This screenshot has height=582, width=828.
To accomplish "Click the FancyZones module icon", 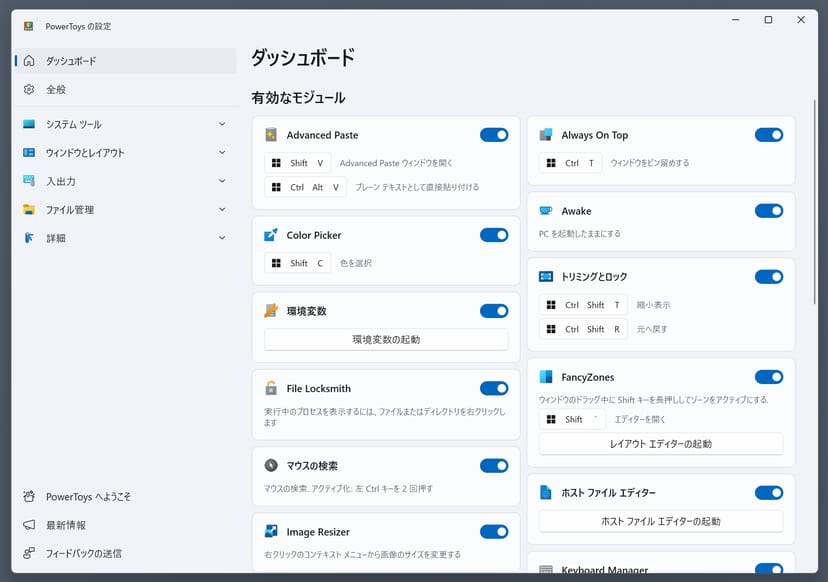I will (x=546, y=377).
